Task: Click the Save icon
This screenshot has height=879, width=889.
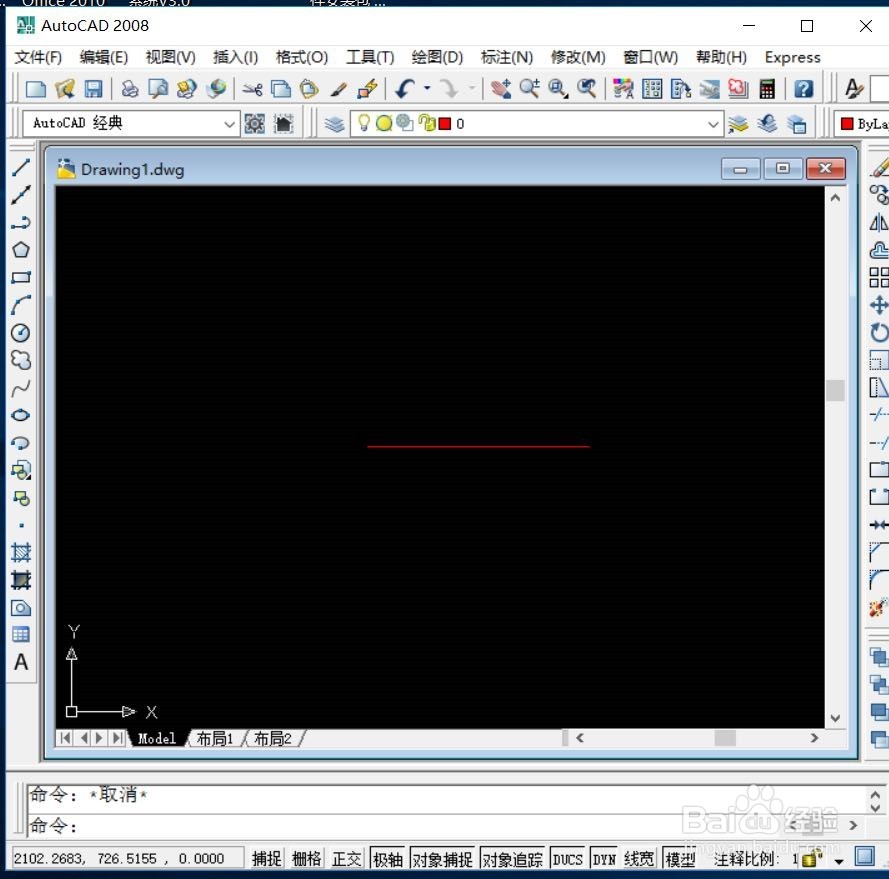Action: (94, 89)
